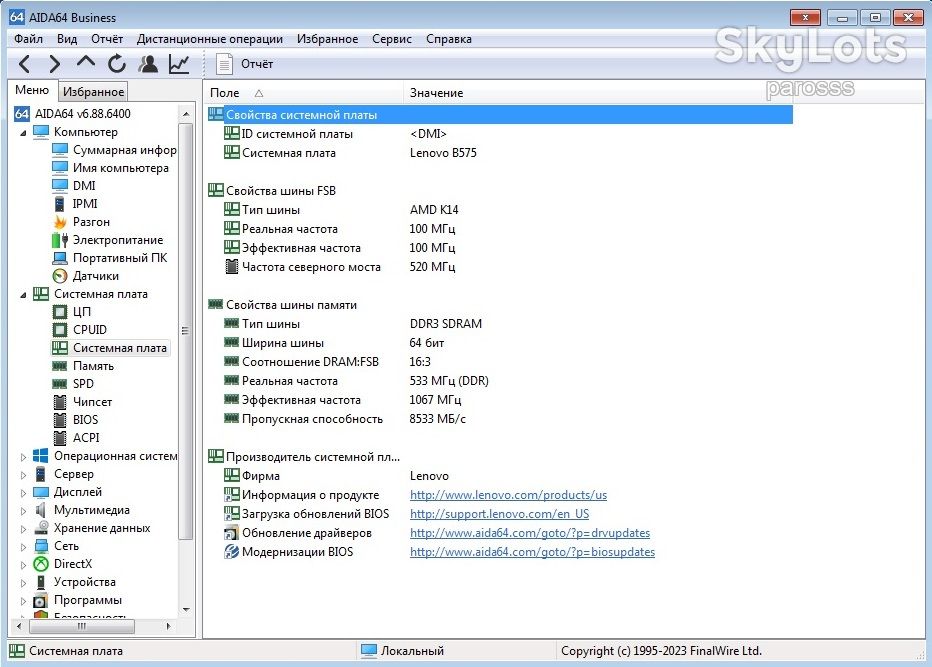
Task: Collapse the Компьютер tree node
Action: 23,133
